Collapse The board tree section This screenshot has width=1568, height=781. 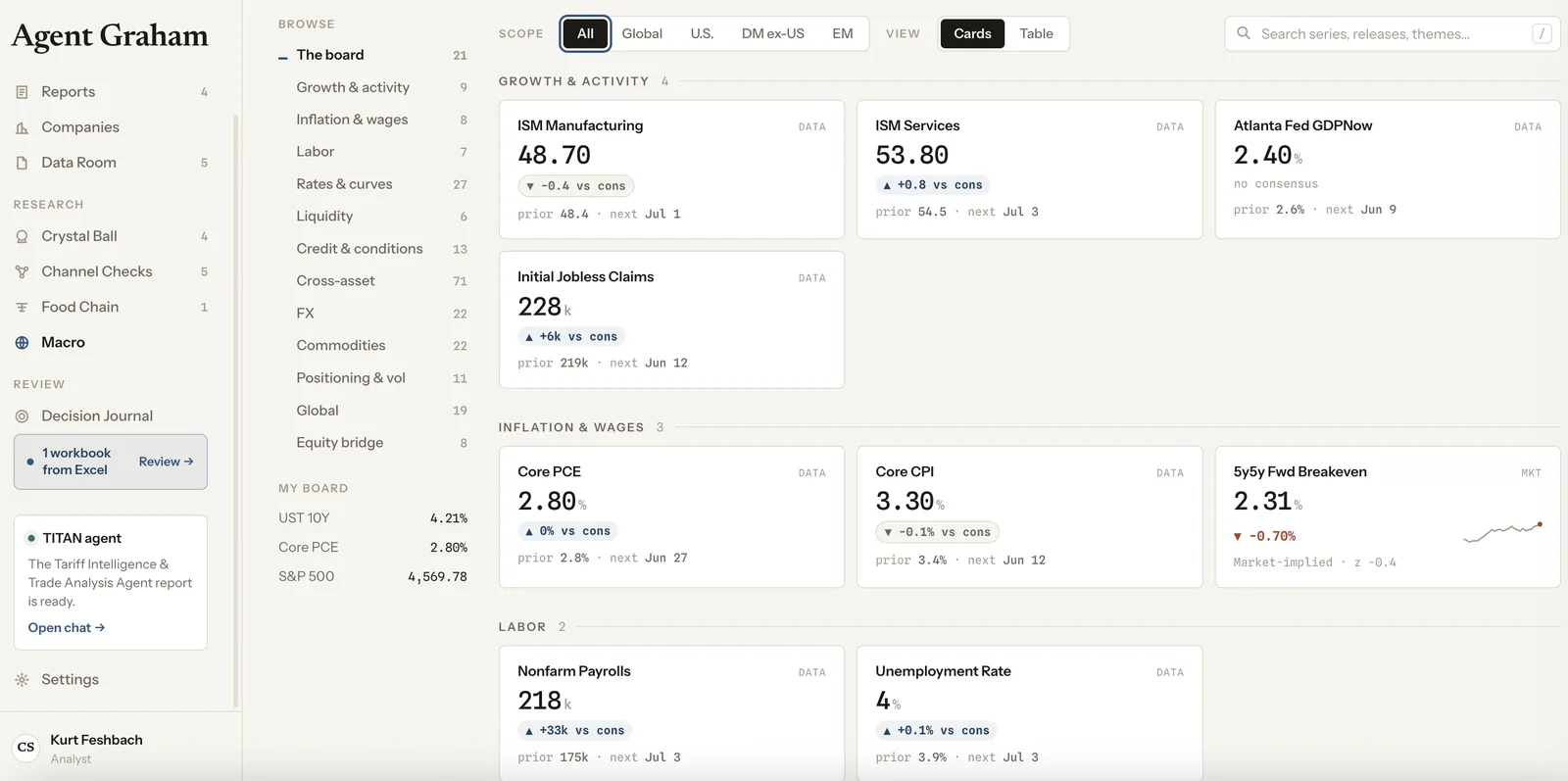[283, 56]
